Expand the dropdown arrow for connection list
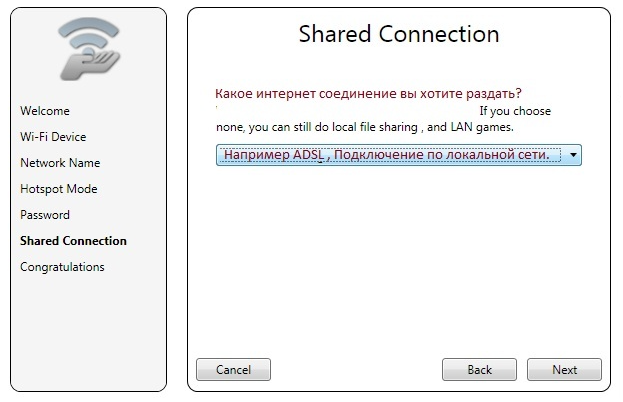 click(573, 155)
